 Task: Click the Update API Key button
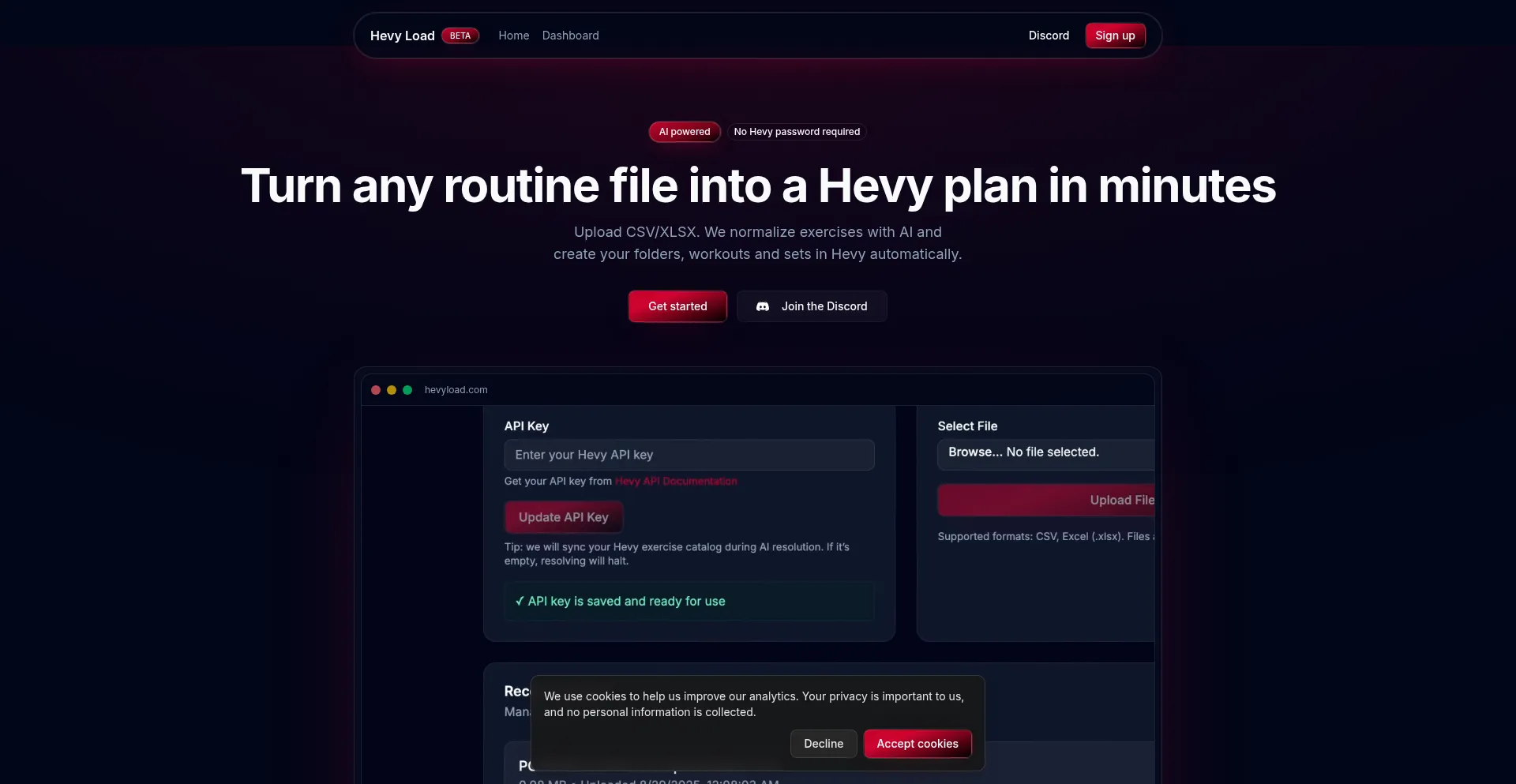point(564,517)
